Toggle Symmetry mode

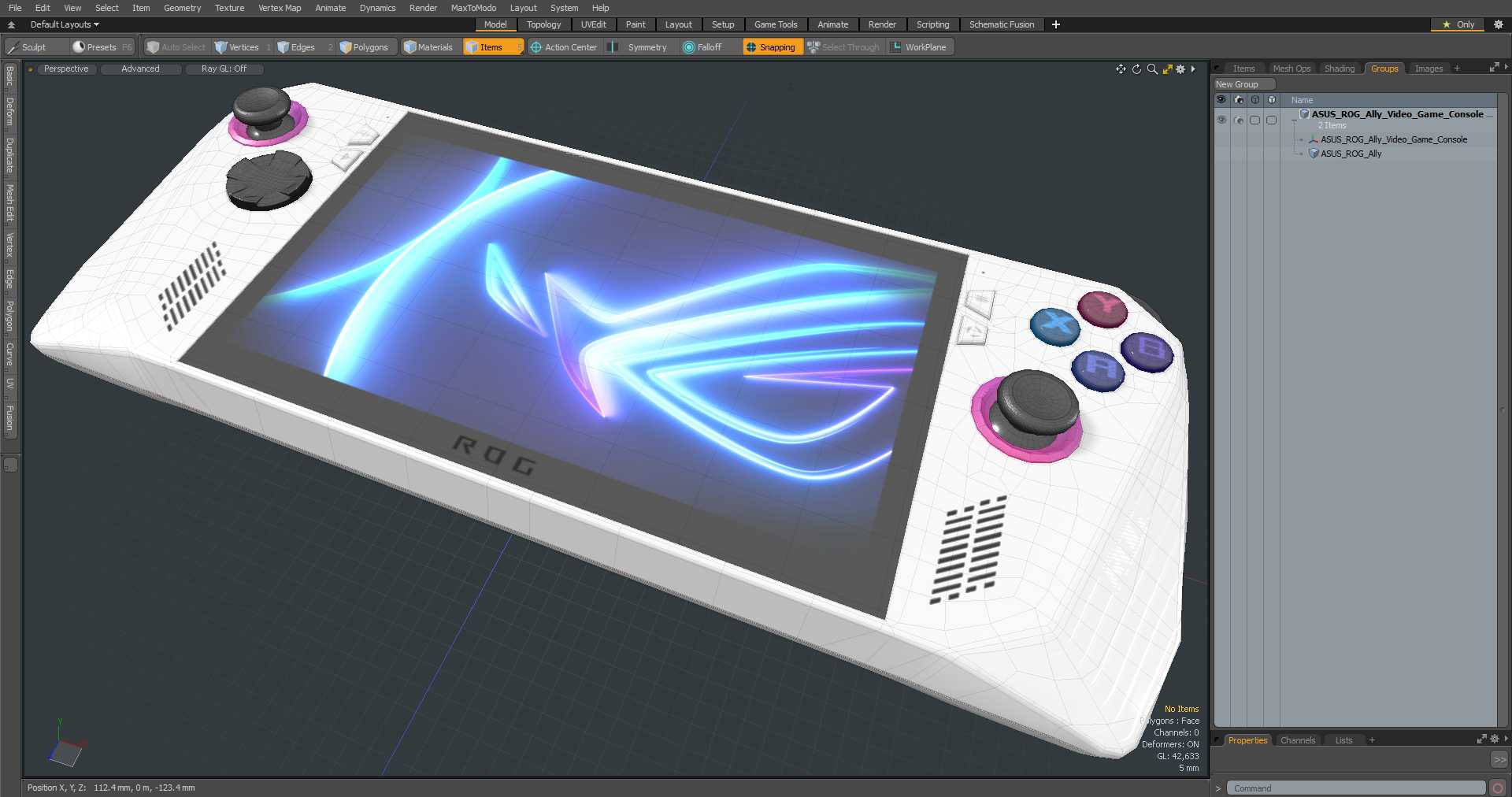[639, 47]
